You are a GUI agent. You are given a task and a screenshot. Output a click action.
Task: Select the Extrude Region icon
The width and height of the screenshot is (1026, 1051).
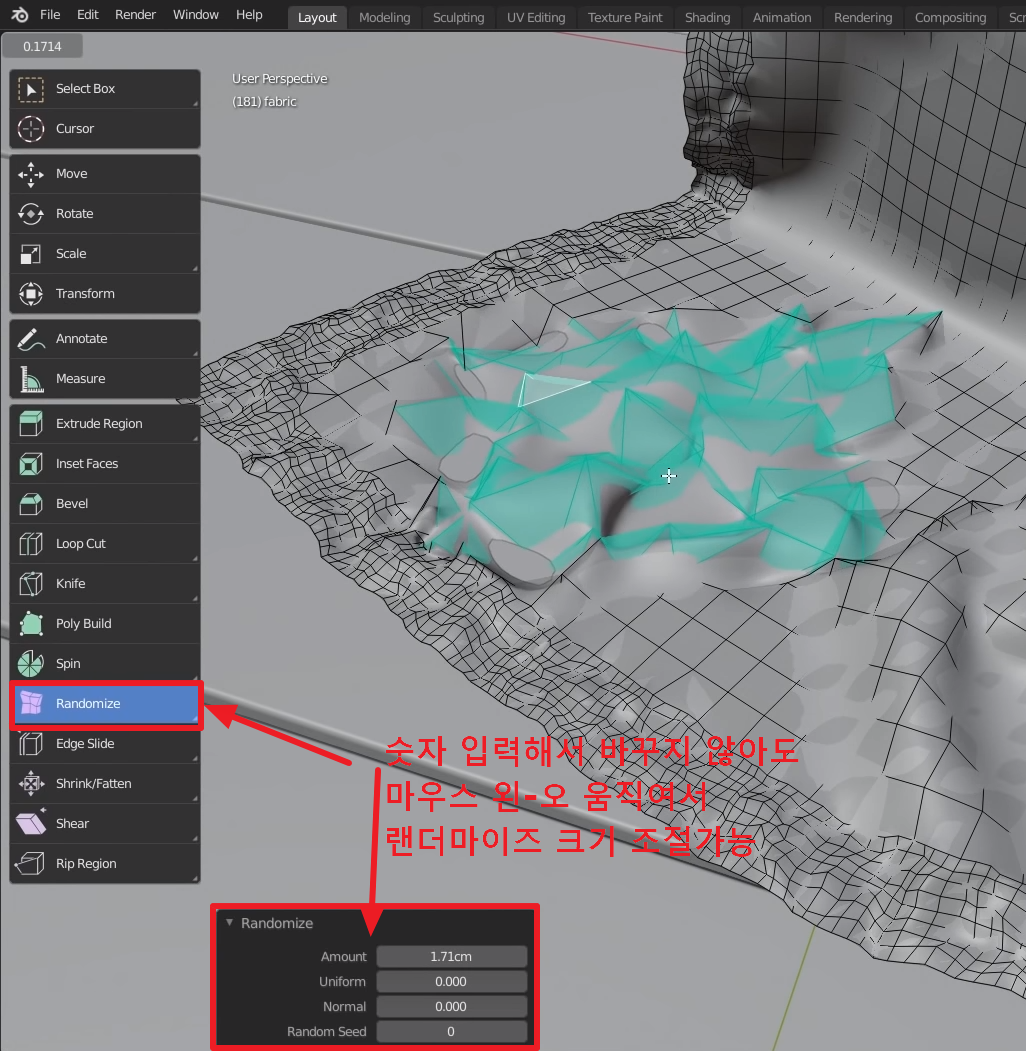click(31, 424)
